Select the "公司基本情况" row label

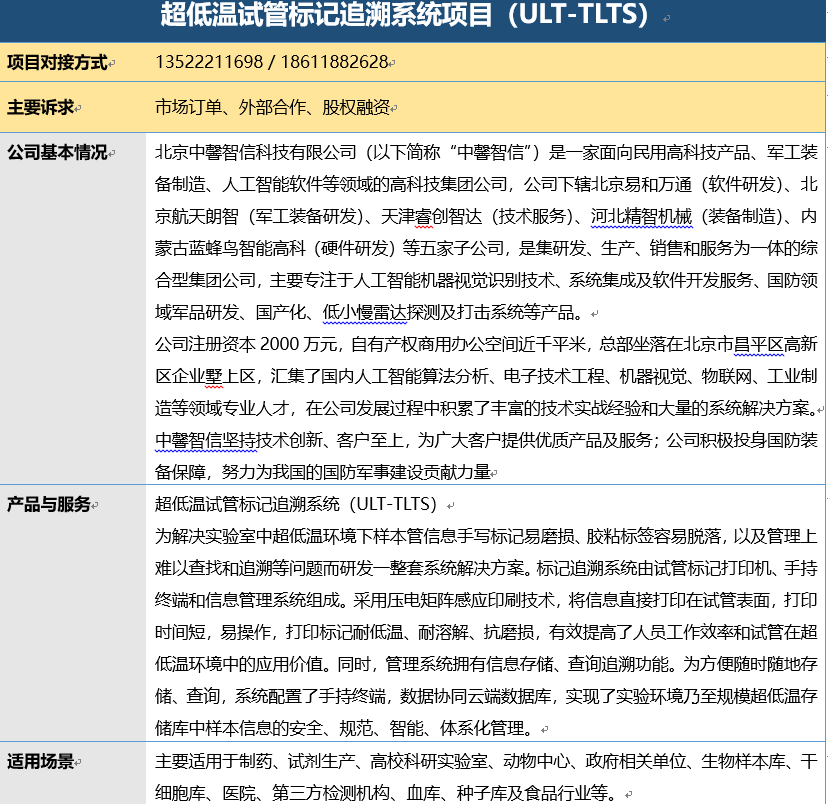tap(57, 153)
